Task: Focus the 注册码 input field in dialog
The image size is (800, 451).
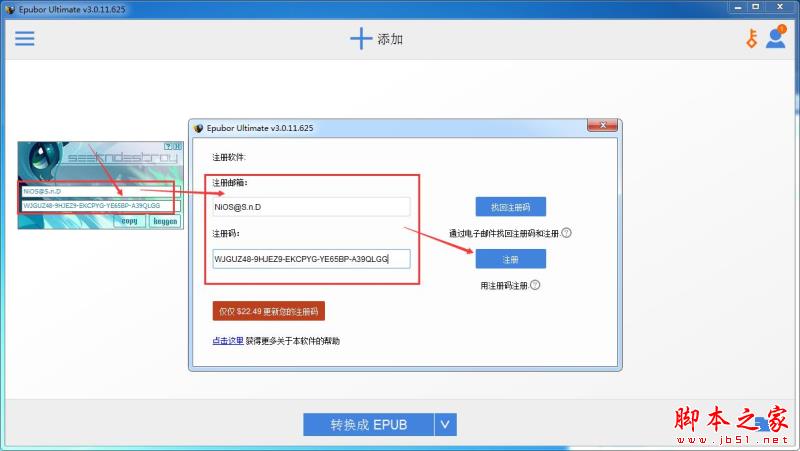Action: (311, 259)
